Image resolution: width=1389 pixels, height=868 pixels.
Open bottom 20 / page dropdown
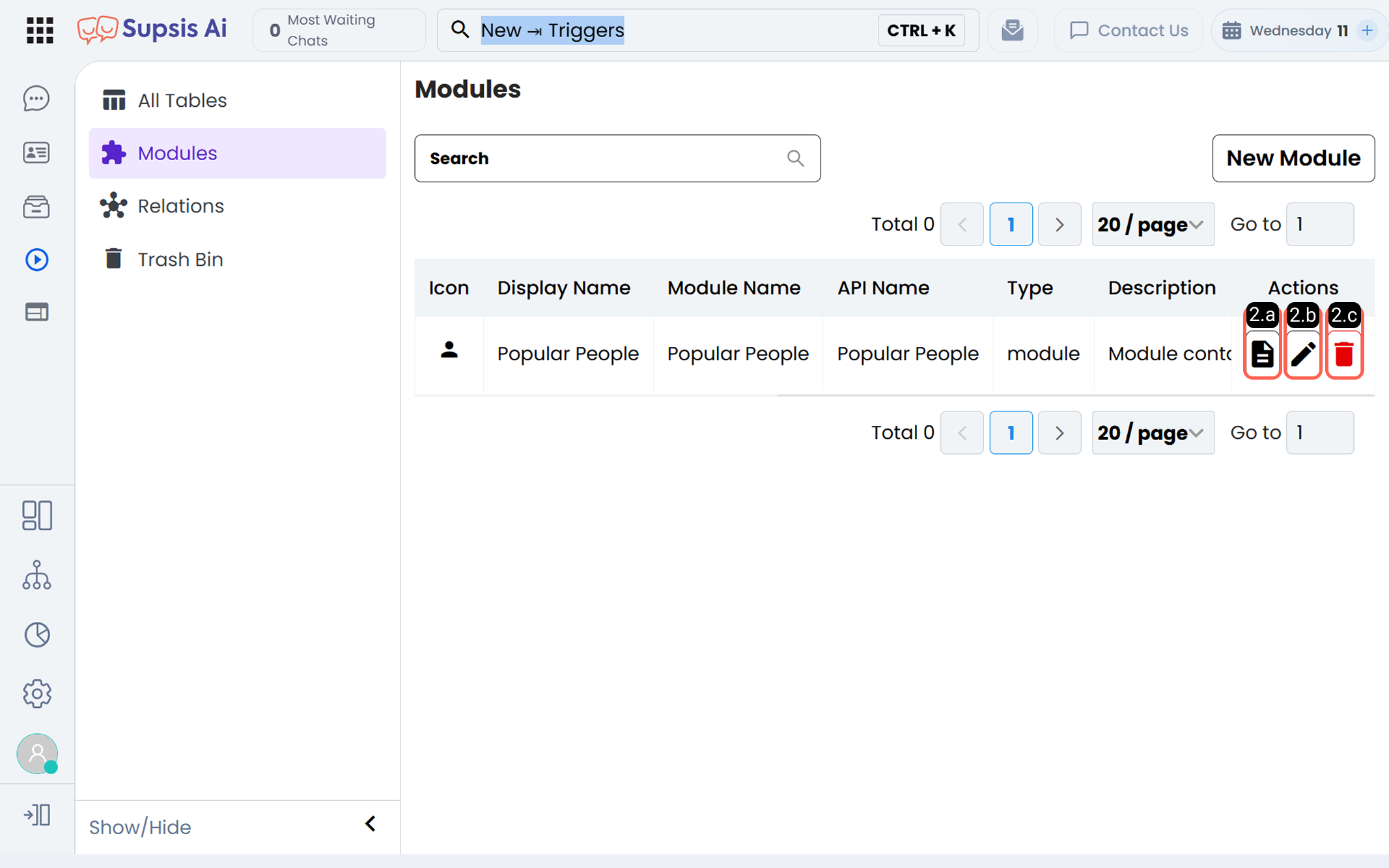[1153, 432]
